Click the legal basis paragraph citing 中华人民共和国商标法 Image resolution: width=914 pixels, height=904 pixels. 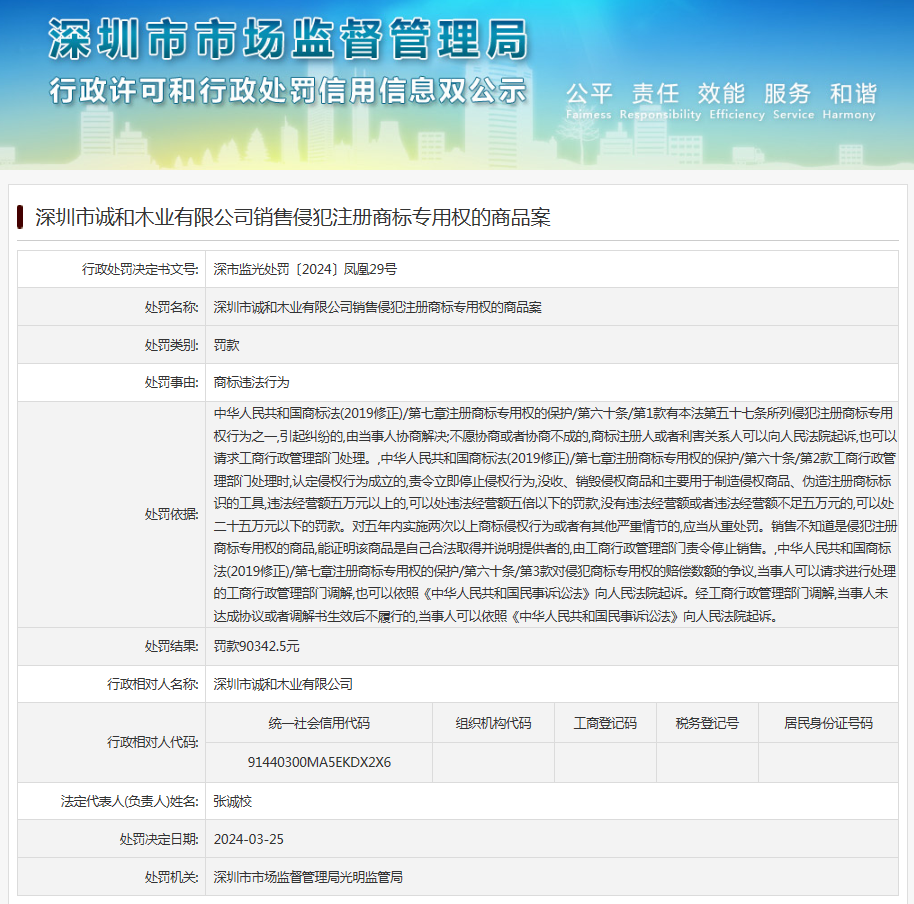coord(555,515)
